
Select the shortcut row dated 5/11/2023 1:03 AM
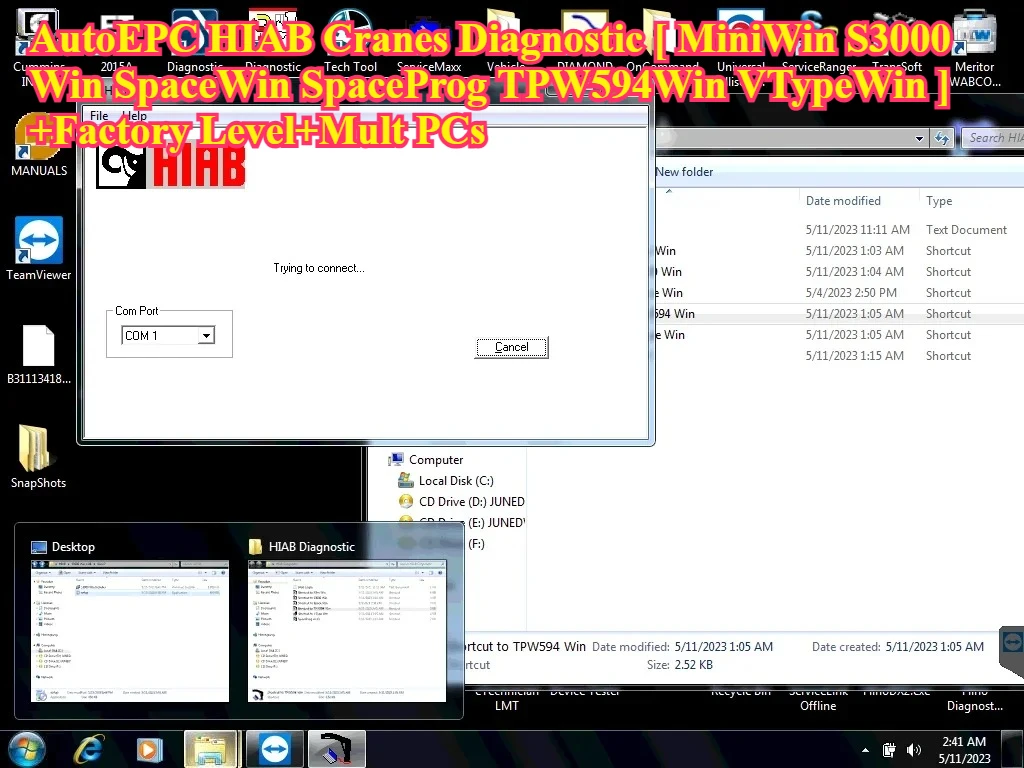click(x=839, y=251)
